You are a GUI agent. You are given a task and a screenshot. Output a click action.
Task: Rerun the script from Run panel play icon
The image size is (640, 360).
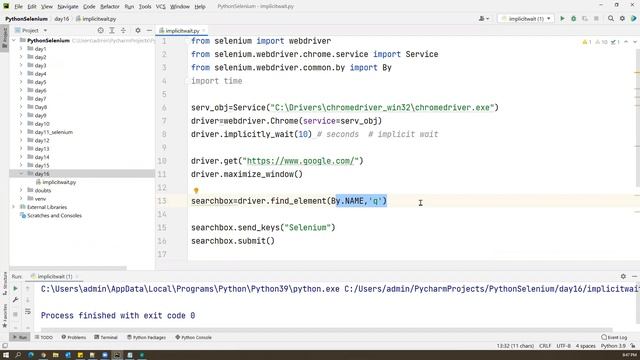point(16,289)
